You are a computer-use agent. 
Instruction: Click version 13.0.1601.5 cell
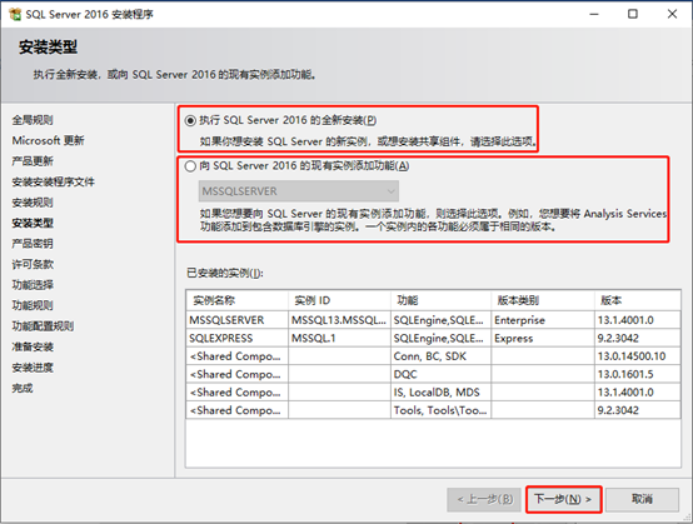pos(637,374)
